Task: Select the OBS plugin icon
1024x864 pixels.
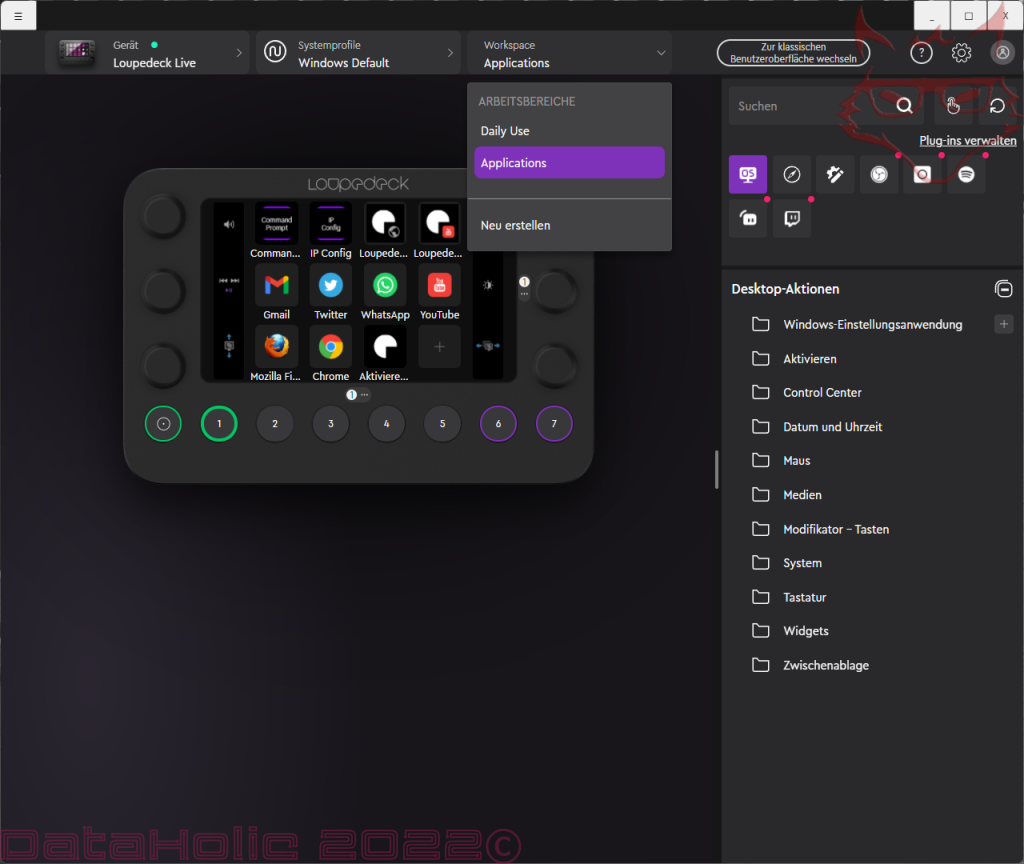Action: point(879,174)
